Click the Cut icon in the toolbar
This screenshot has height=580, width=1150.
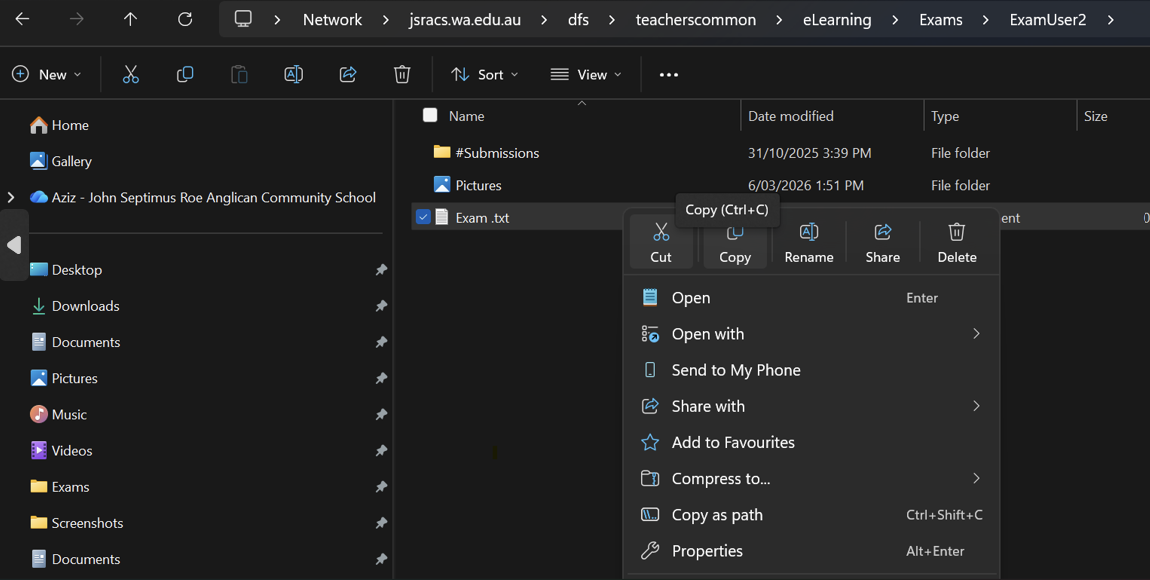(131, 75)
